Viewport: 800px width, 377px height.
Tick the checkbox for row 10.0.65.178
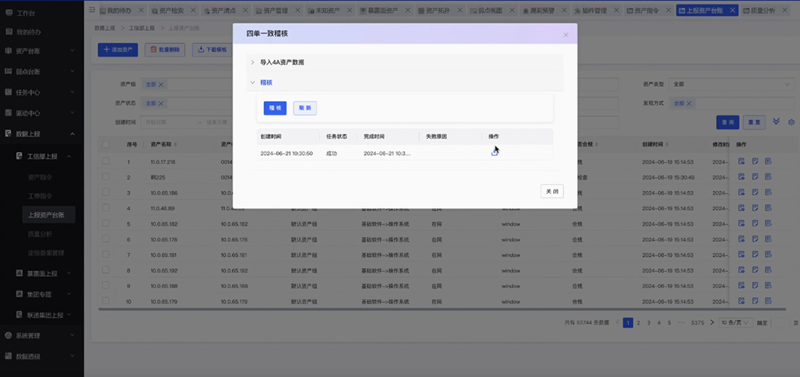click(x=106, y=239)
